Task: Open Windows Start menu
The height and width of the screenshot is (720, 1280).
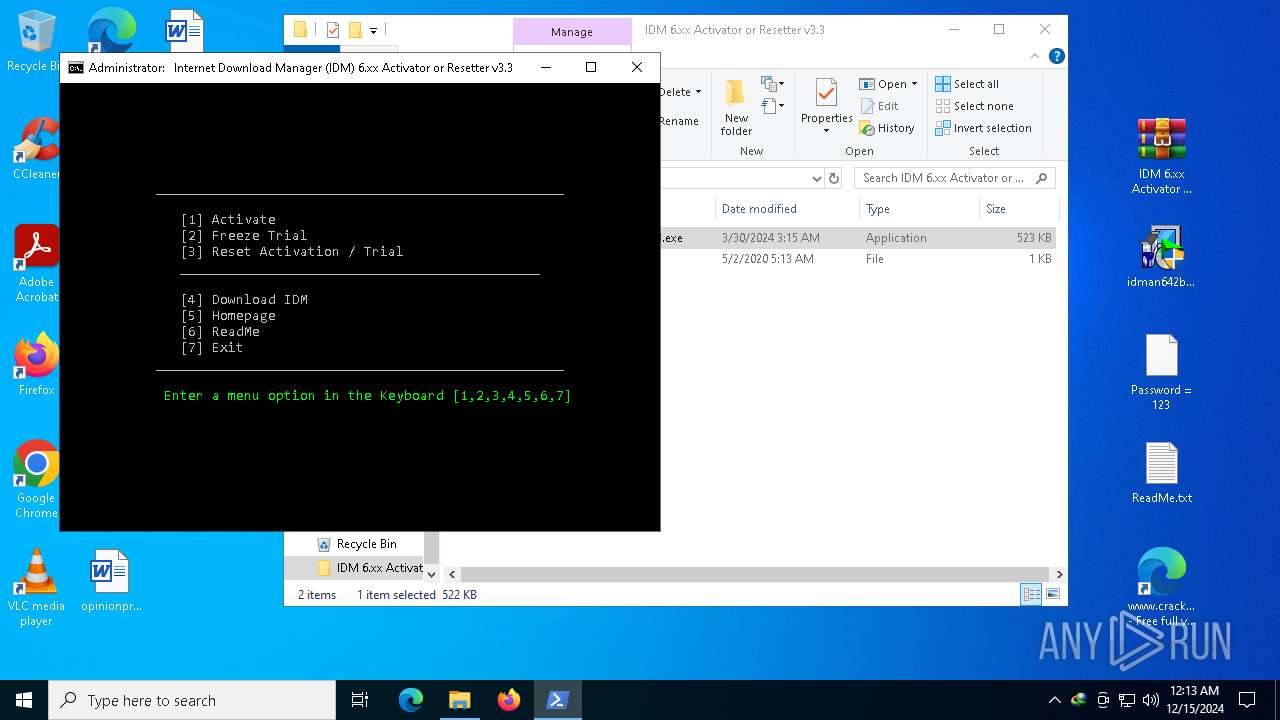Action: pyautogui.click(x=24, y=700)
